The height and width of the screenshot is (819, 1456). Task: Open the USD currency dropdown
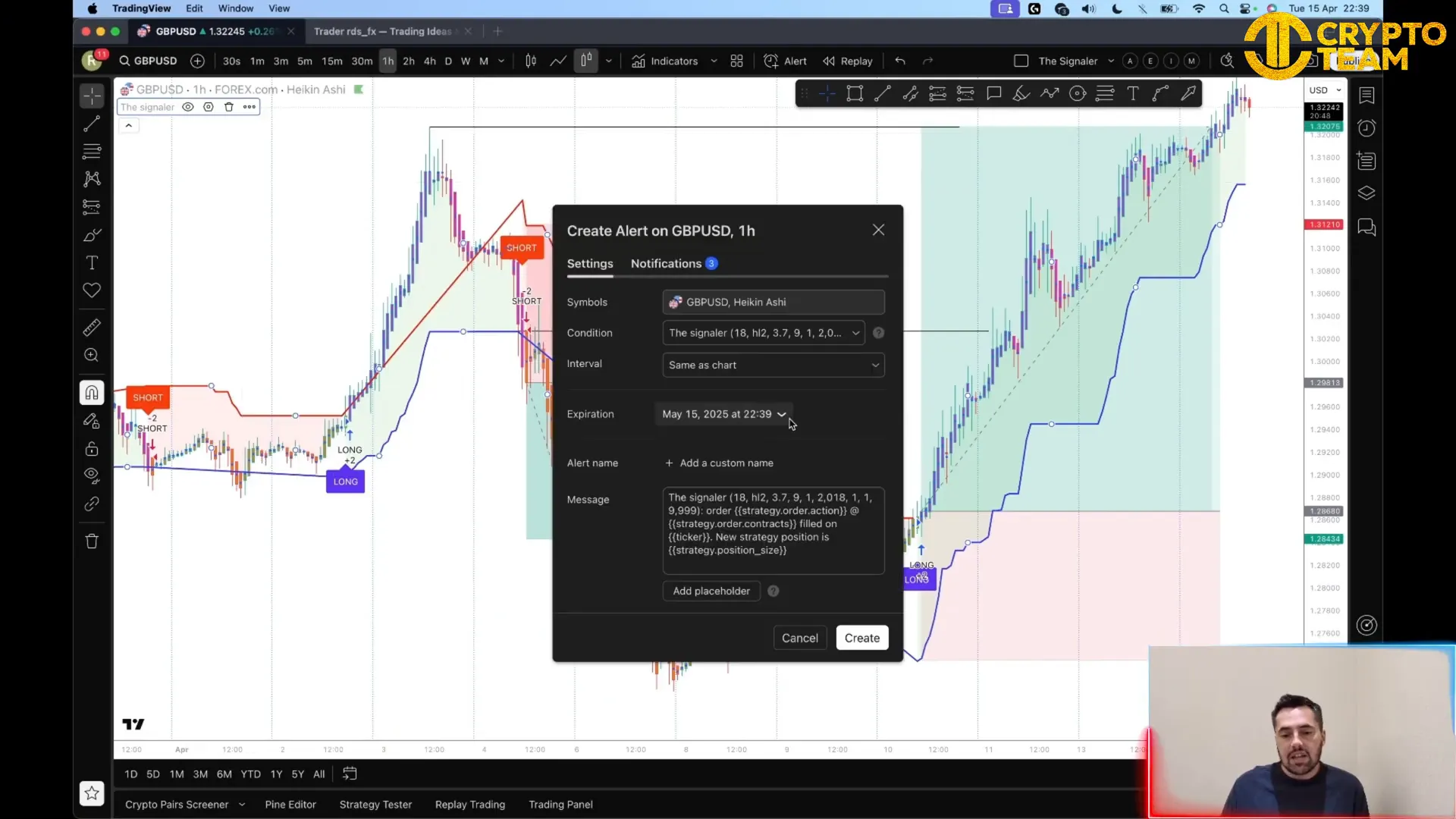(x=1325, y=90)
